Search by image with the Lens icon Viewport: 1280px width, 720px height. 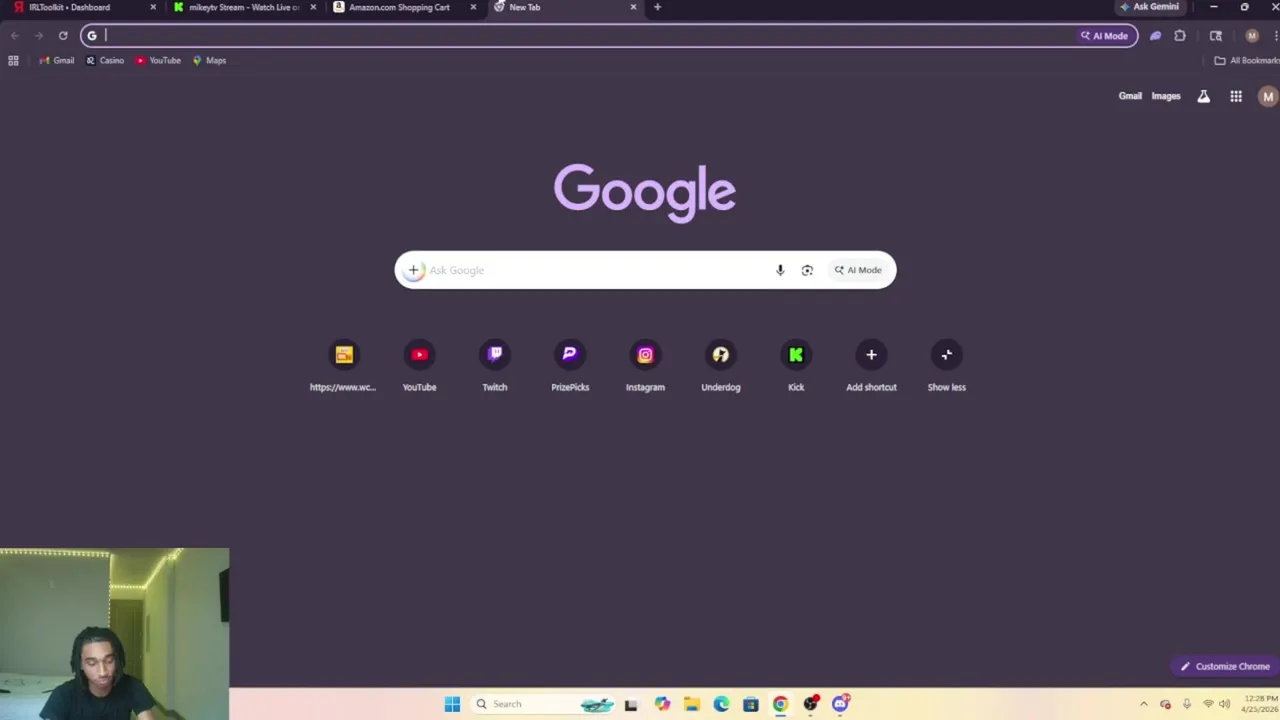[x=807, y=270]
